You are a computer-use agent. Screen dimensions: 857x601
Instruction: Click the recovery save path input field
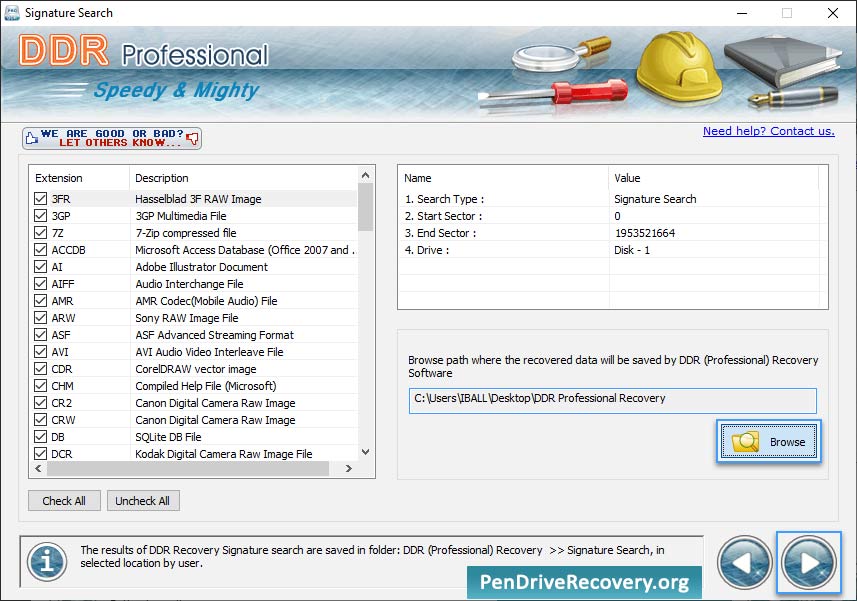613,400
